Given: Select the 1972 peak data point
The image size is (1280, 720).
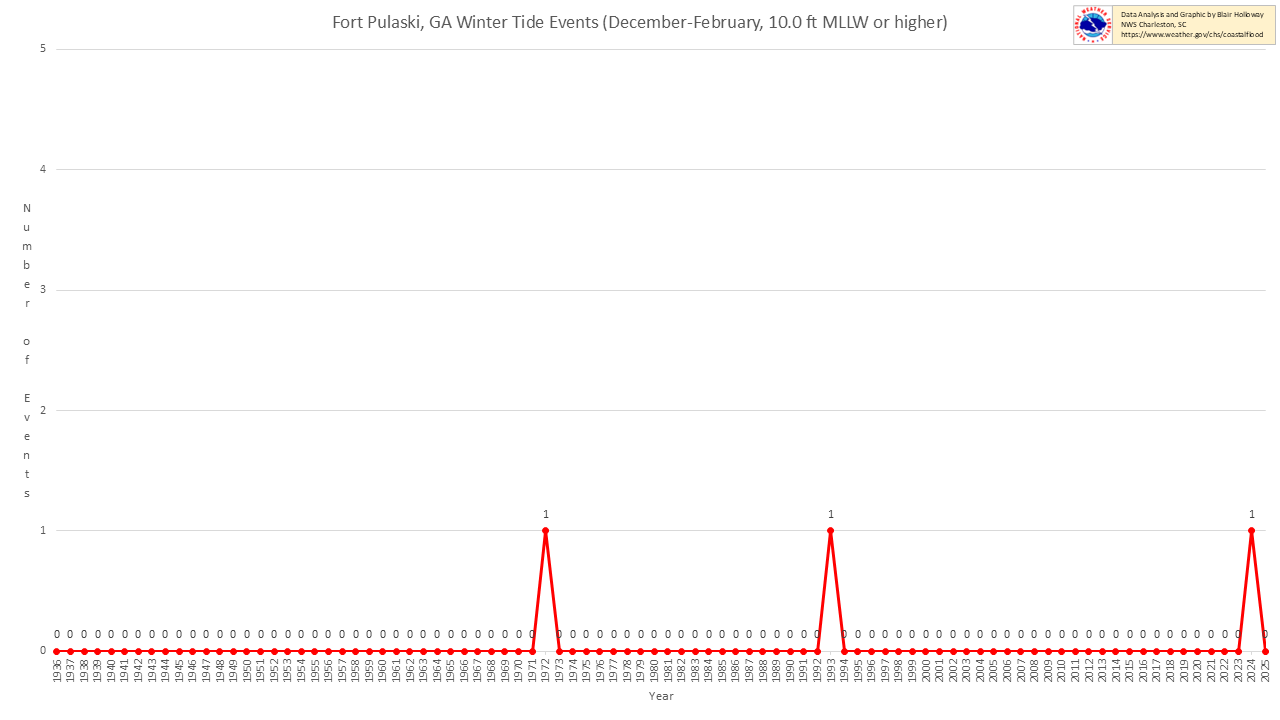Looking at the screenshot, I should 545,530.
